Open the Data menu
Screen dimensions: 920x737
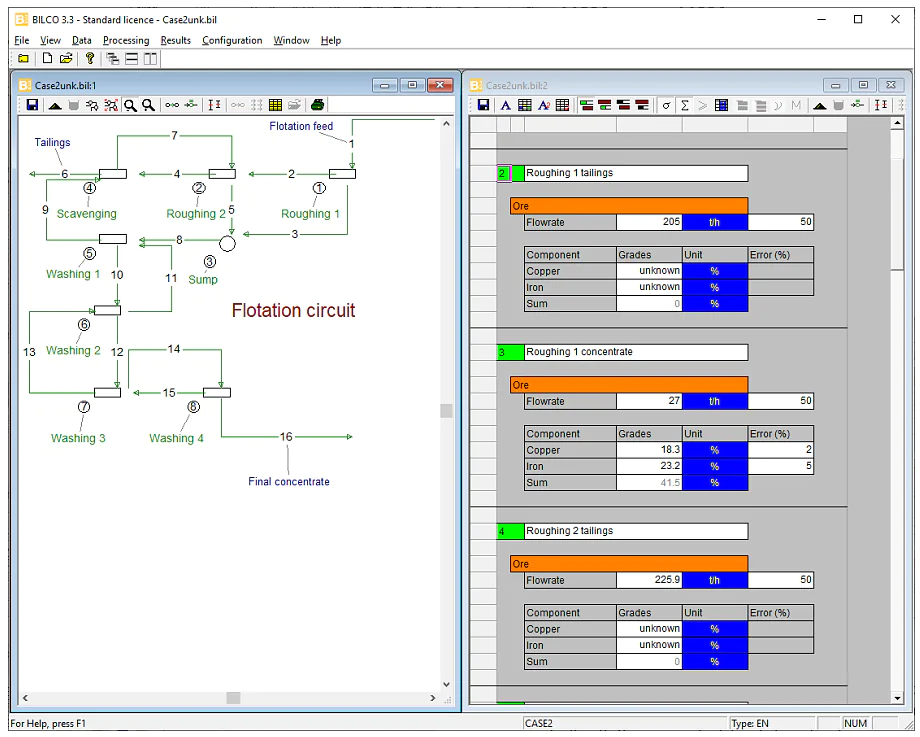[82, 40]
